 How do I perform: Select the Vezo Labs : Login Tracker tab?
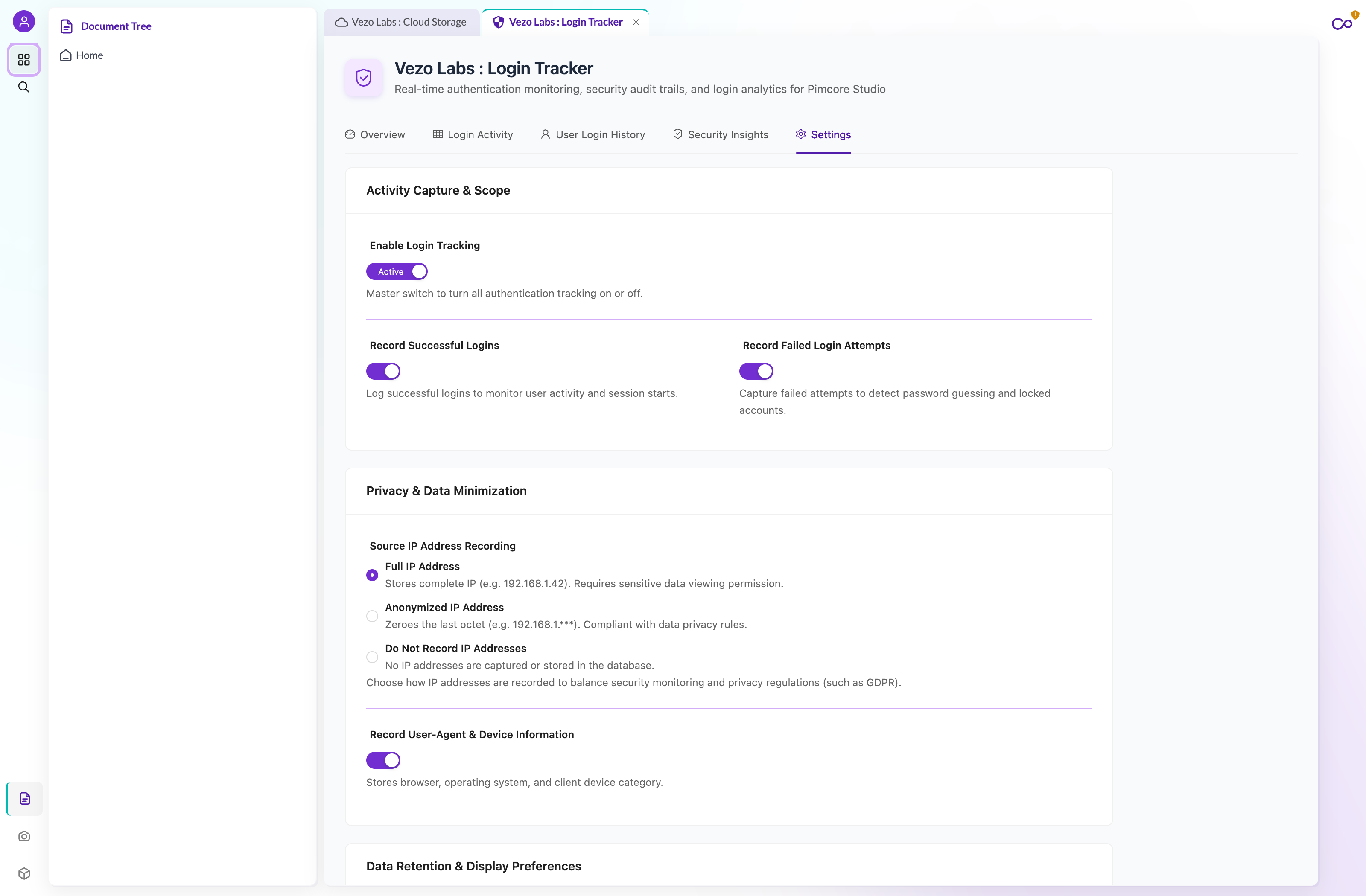click(x=565, y=22)
